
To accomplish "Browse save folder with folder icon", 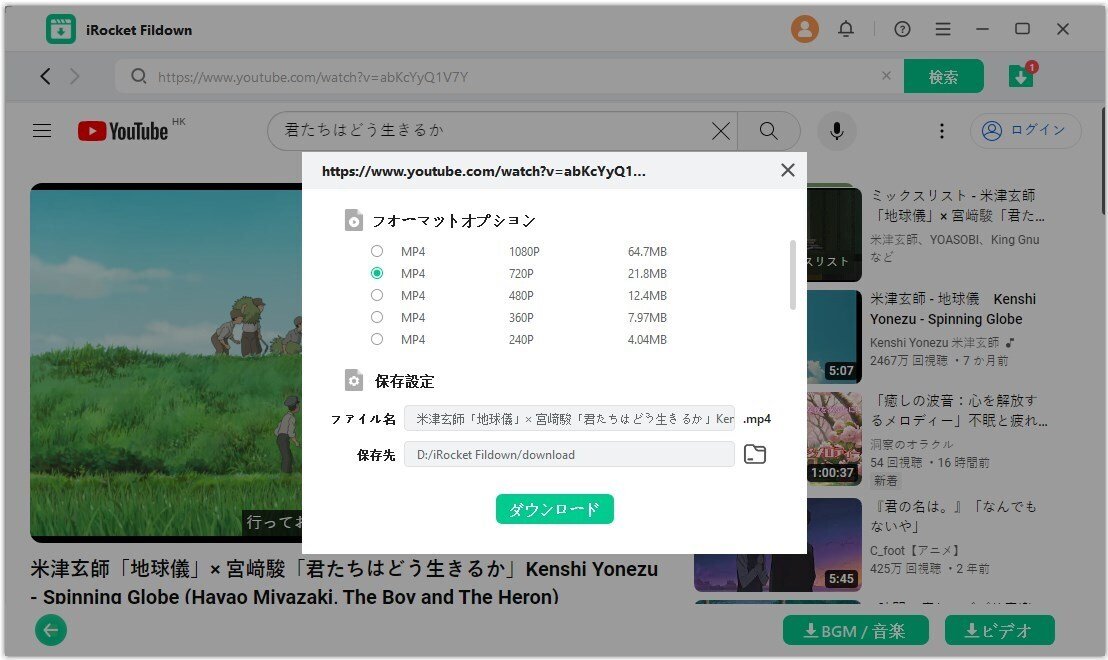I will point(755,454).
